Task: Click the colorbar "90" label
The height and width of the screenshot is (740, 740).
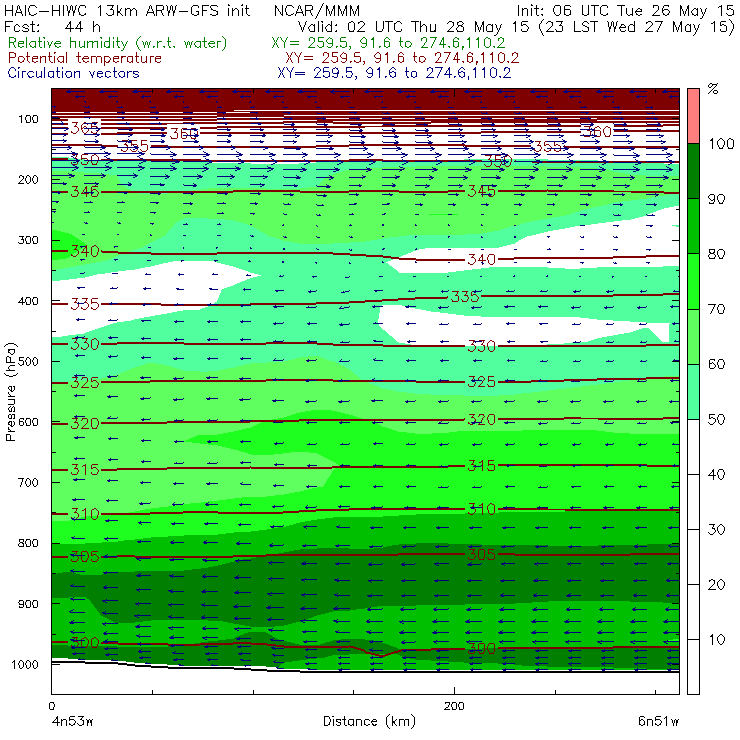Action: [716, 199]
